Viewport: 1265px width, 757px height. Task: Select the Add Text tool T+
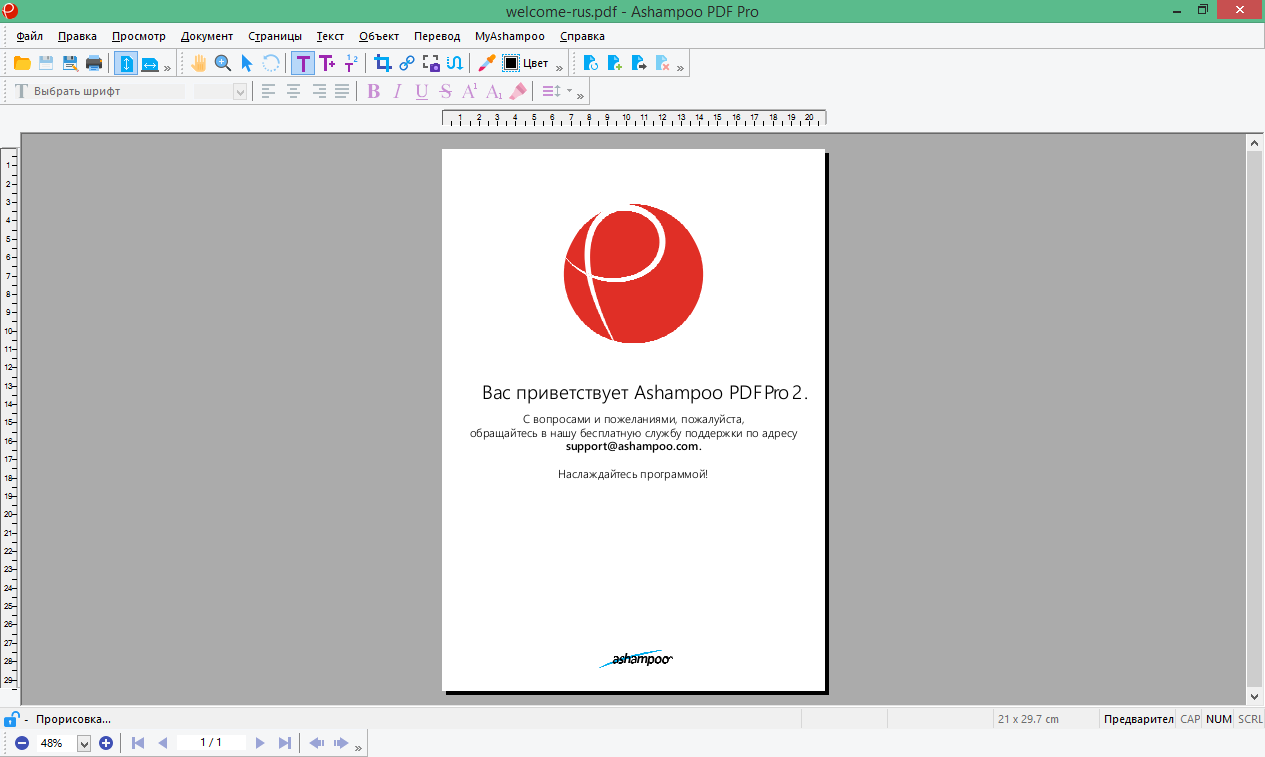[x=327, y=63]
